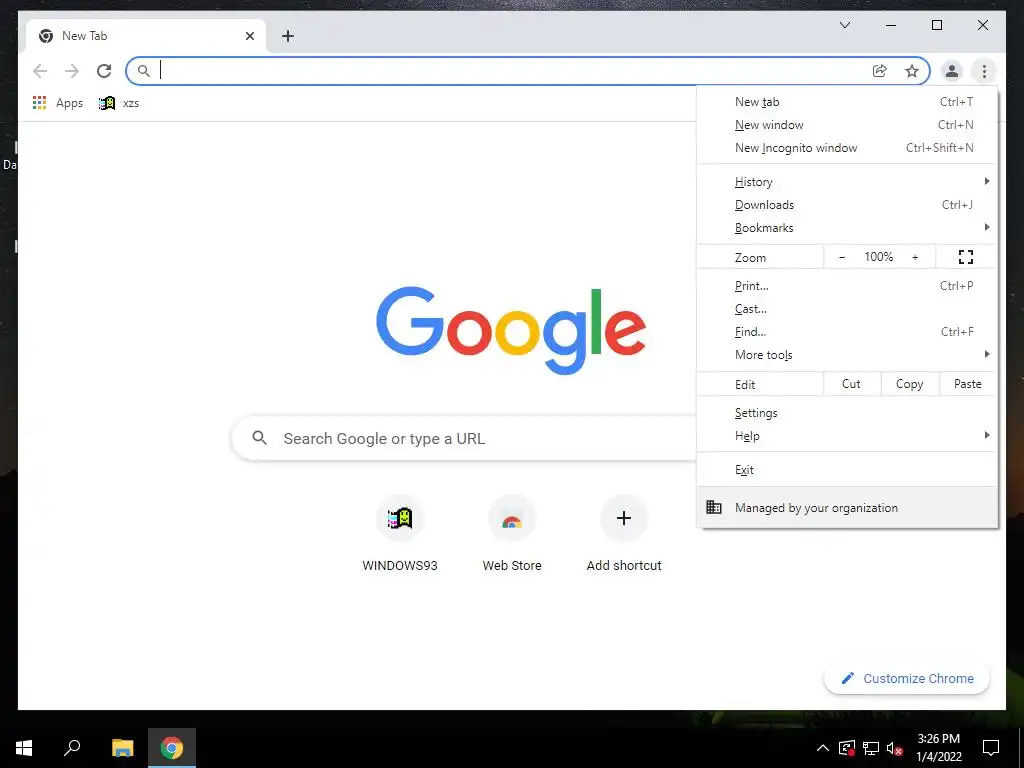Open the security alert tray icon
The image size is (1024, 768).
tap(846, 748)
